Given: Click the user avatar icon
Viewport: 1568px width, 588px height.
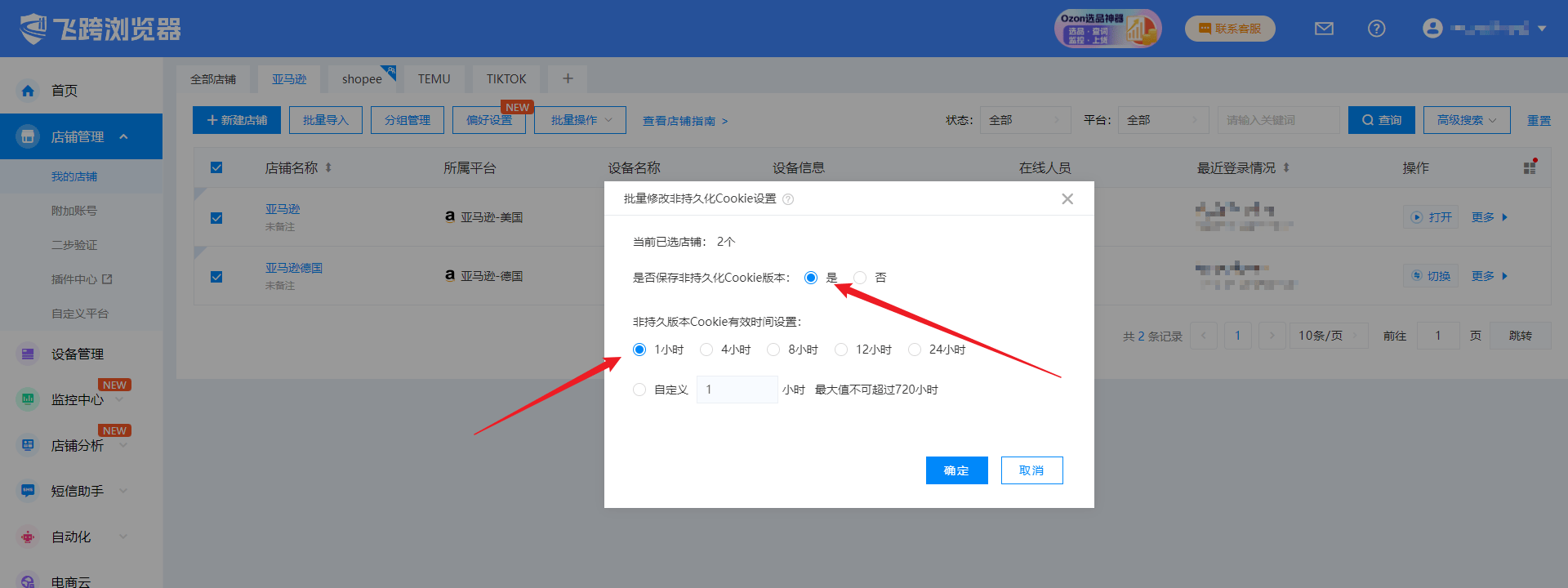Looking at the screenshot, I should (1432, 29).
